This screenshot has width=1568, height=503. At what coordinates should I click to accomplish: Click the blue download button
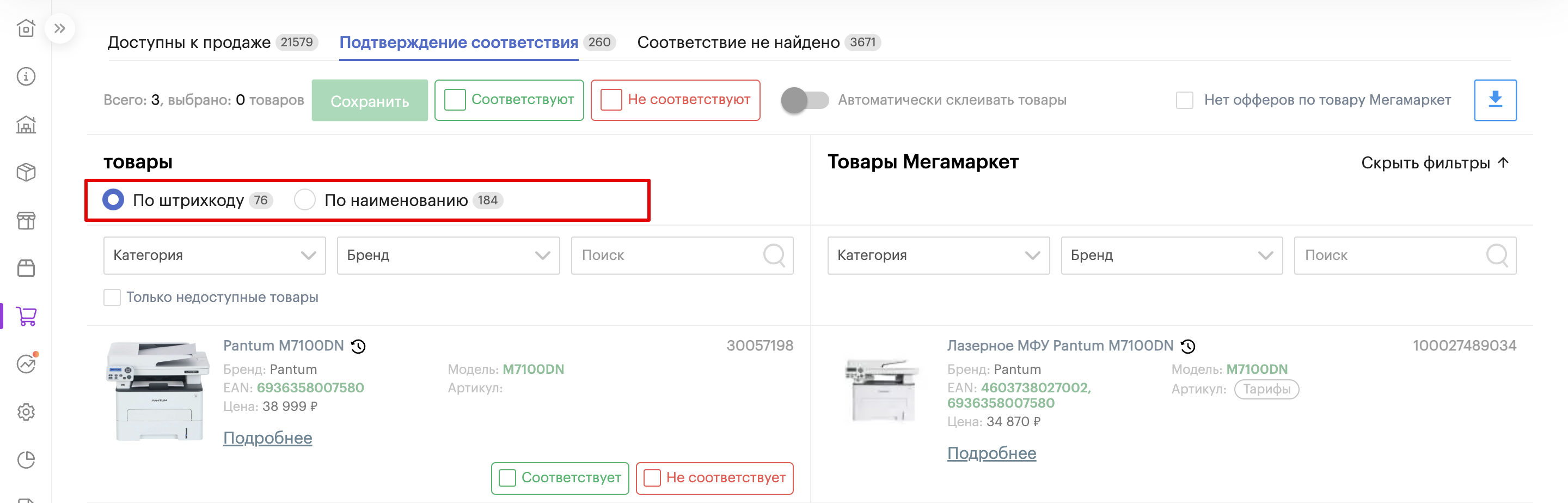[x=1494, y=100]
